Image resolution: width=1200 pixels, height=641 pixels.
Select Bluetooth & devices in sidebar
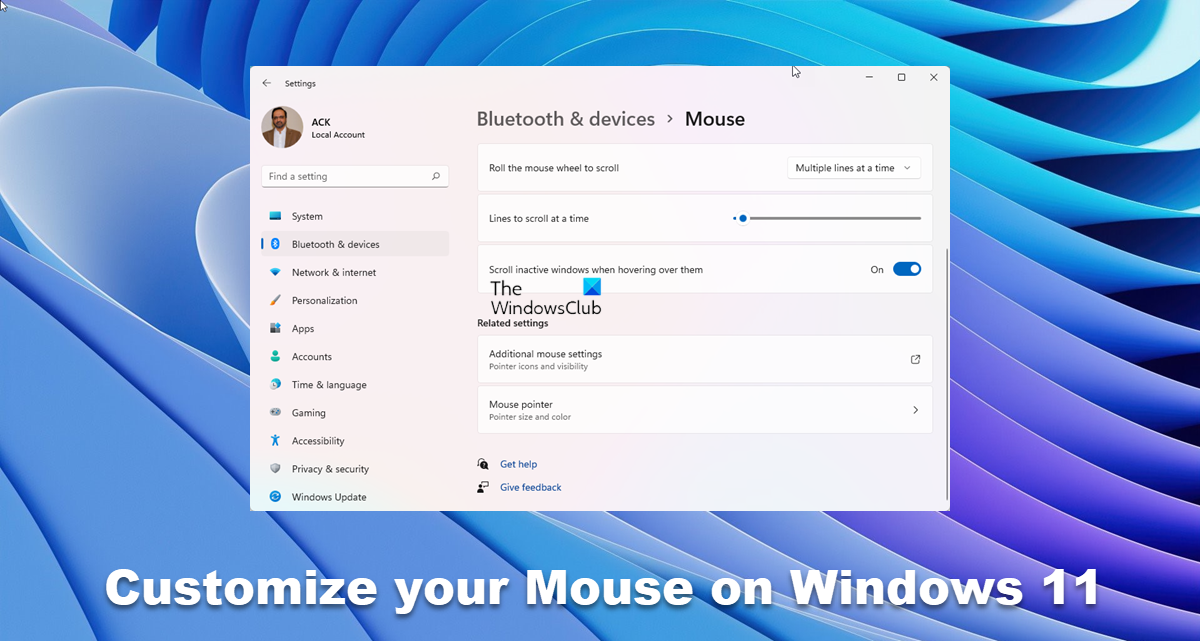click(355, 244)
